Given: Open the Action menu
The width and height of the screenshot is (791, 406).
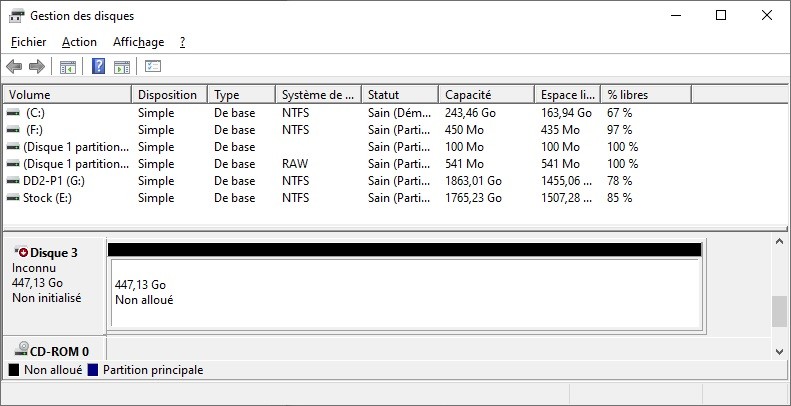Looking at the screenshot, I should pyautogui.click(x=79, y=42).
